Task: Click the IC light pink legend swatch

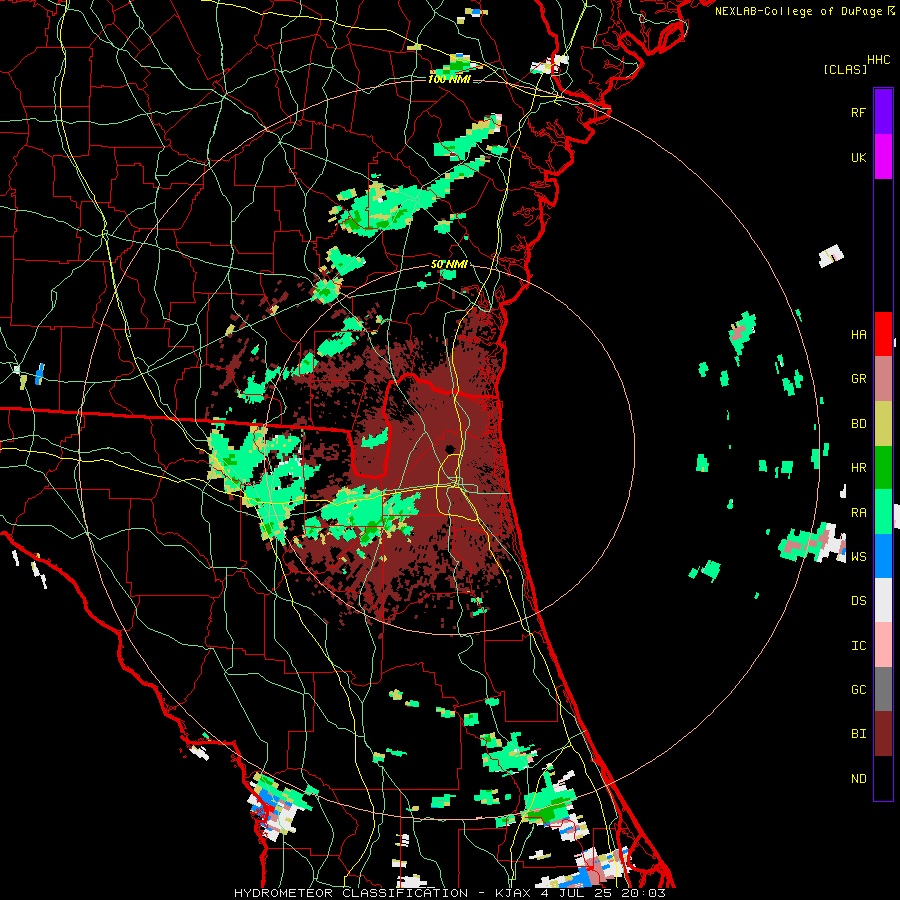Action: click(883, 645)
